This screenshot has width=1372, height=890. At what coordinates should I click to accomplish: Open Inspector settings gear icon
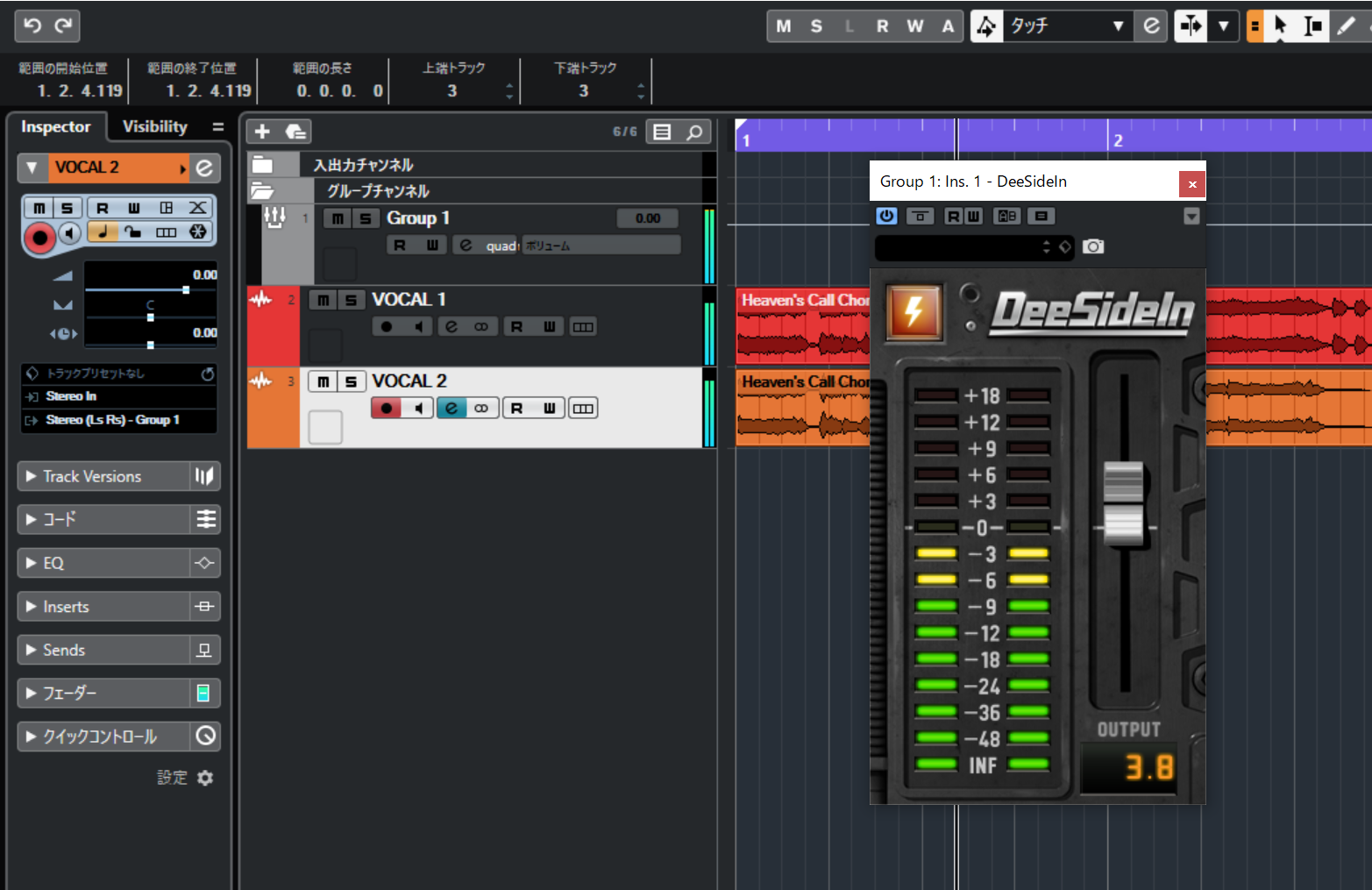(205, 778)
